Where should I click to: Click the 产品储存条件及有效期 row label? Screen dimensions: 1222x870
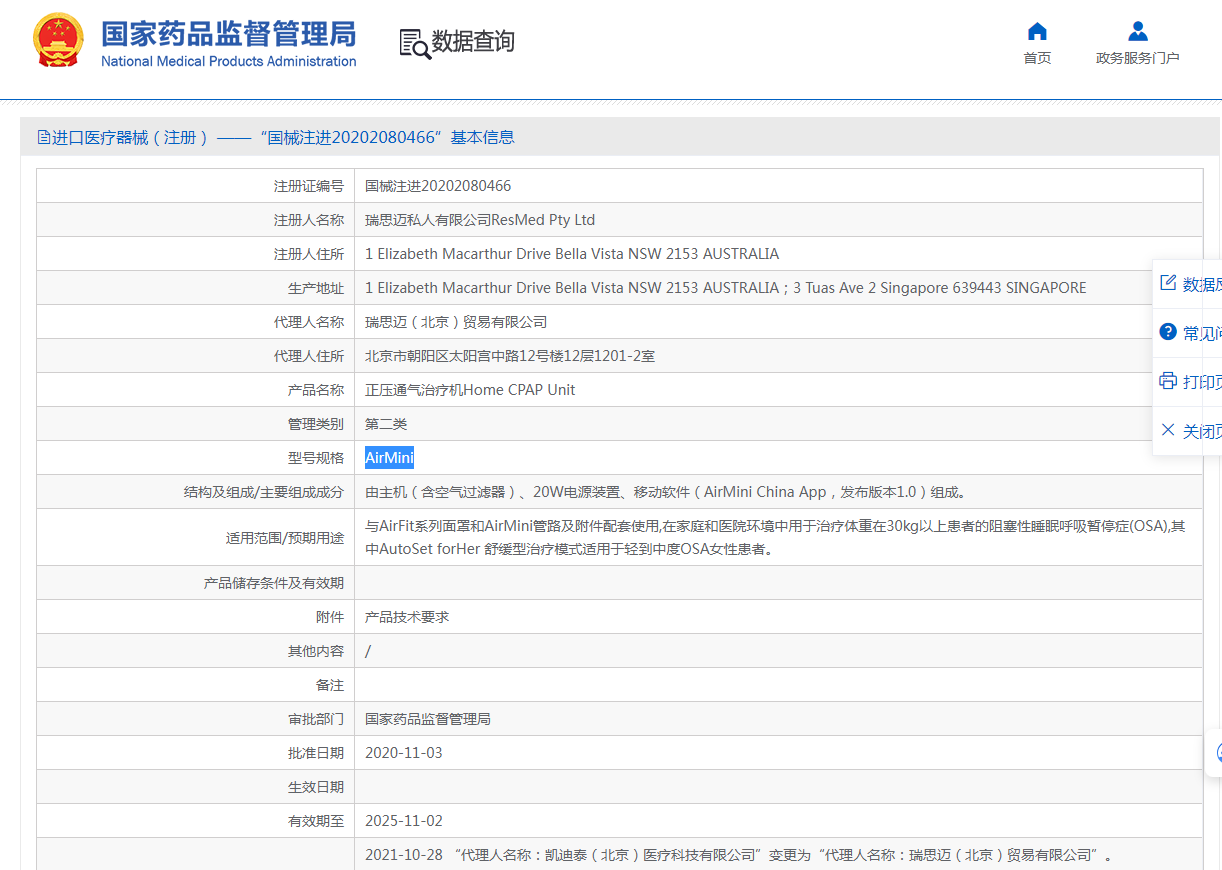[274, 583]
